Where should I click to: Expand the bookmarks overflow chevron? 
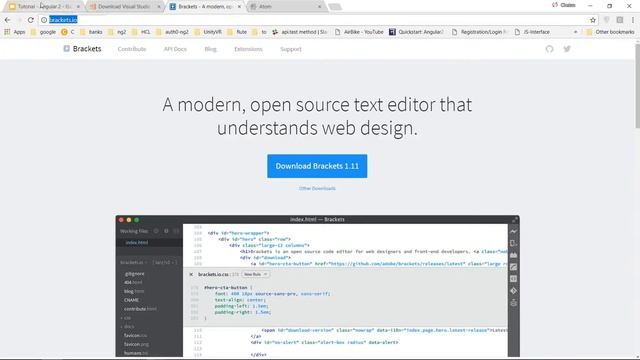coord(576,32)
